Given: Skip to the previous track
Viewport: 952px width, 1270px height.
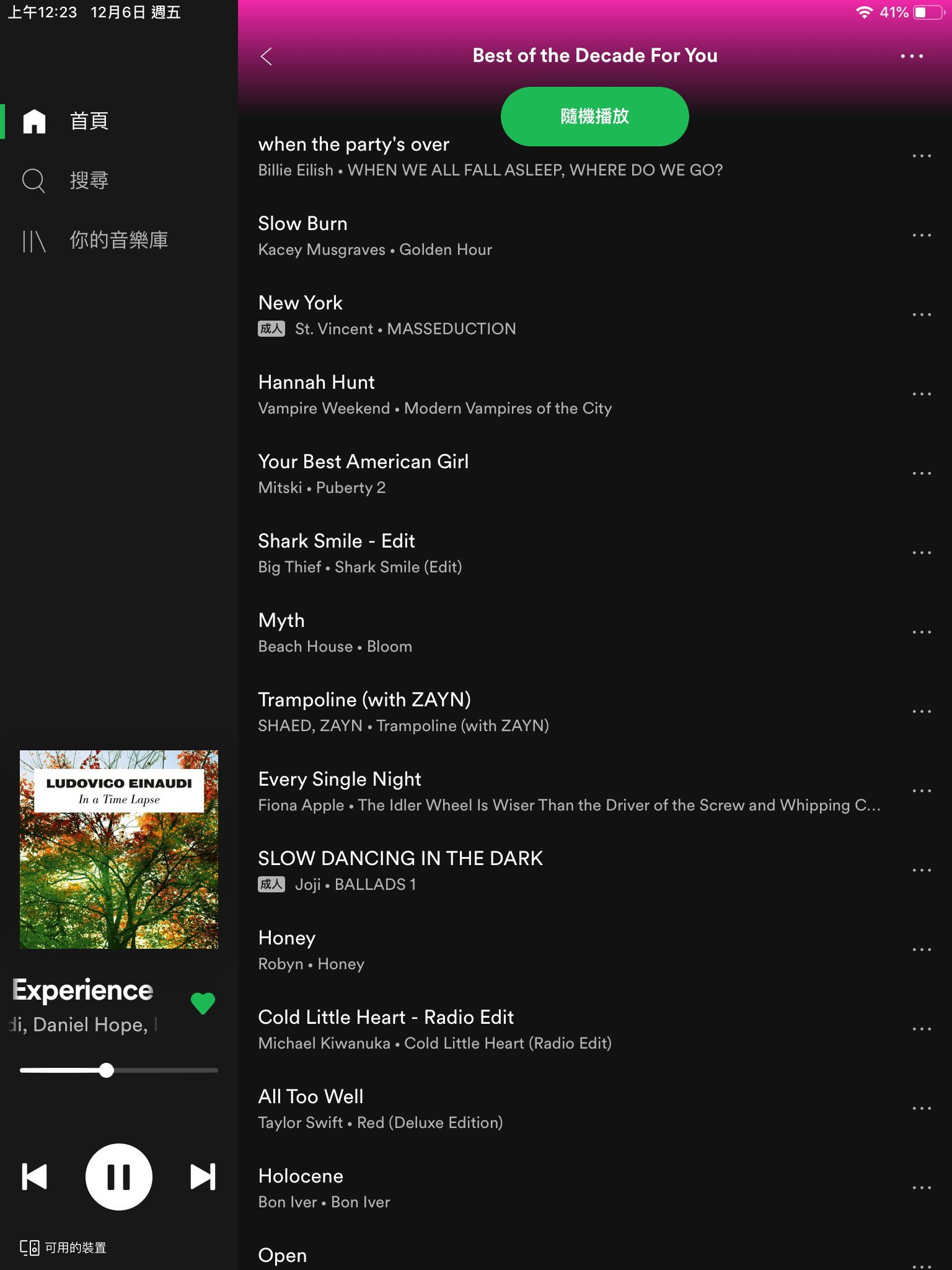Looking at the screenshot, I should tap(35, 1176).
